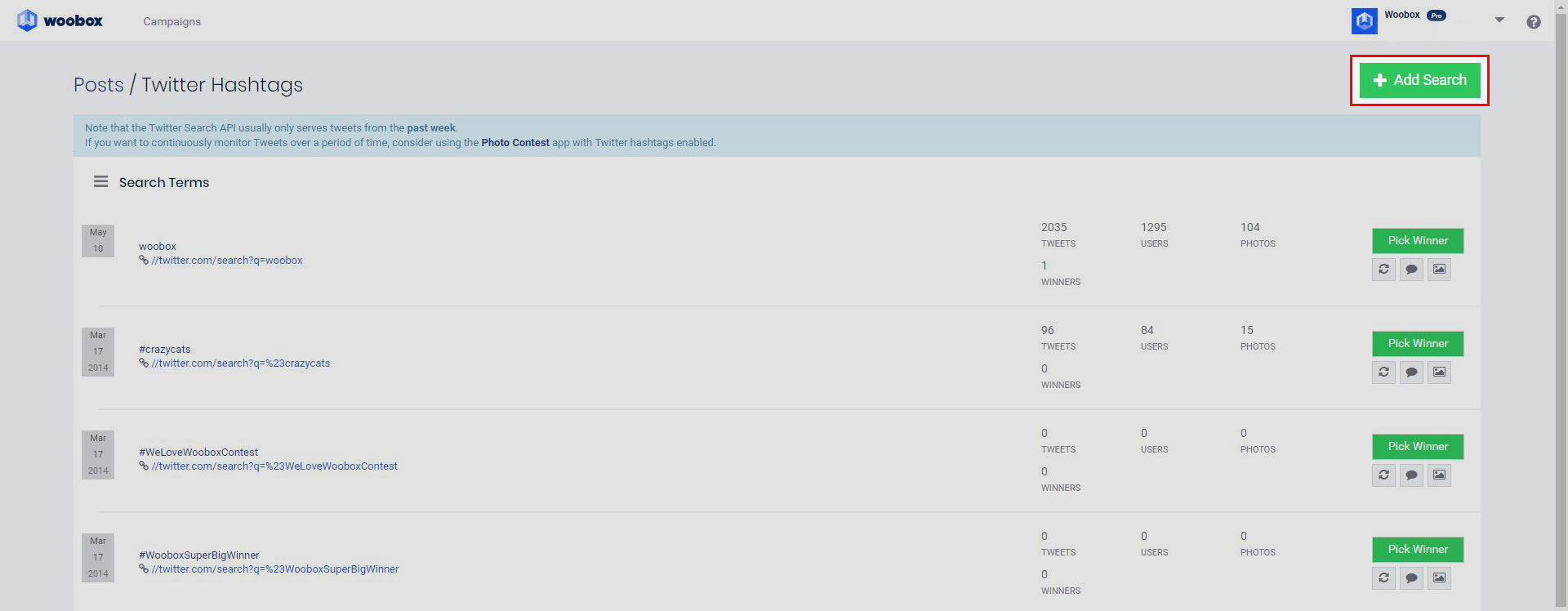The image size is (1568, 611).
Task: Refresh the #crazycats search
Action: 1383,372
